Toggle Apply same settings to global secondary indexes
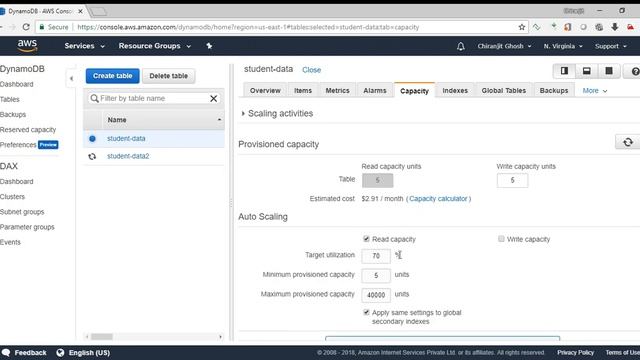This screenshot has height=360, width=640. (x=366, y=312)
